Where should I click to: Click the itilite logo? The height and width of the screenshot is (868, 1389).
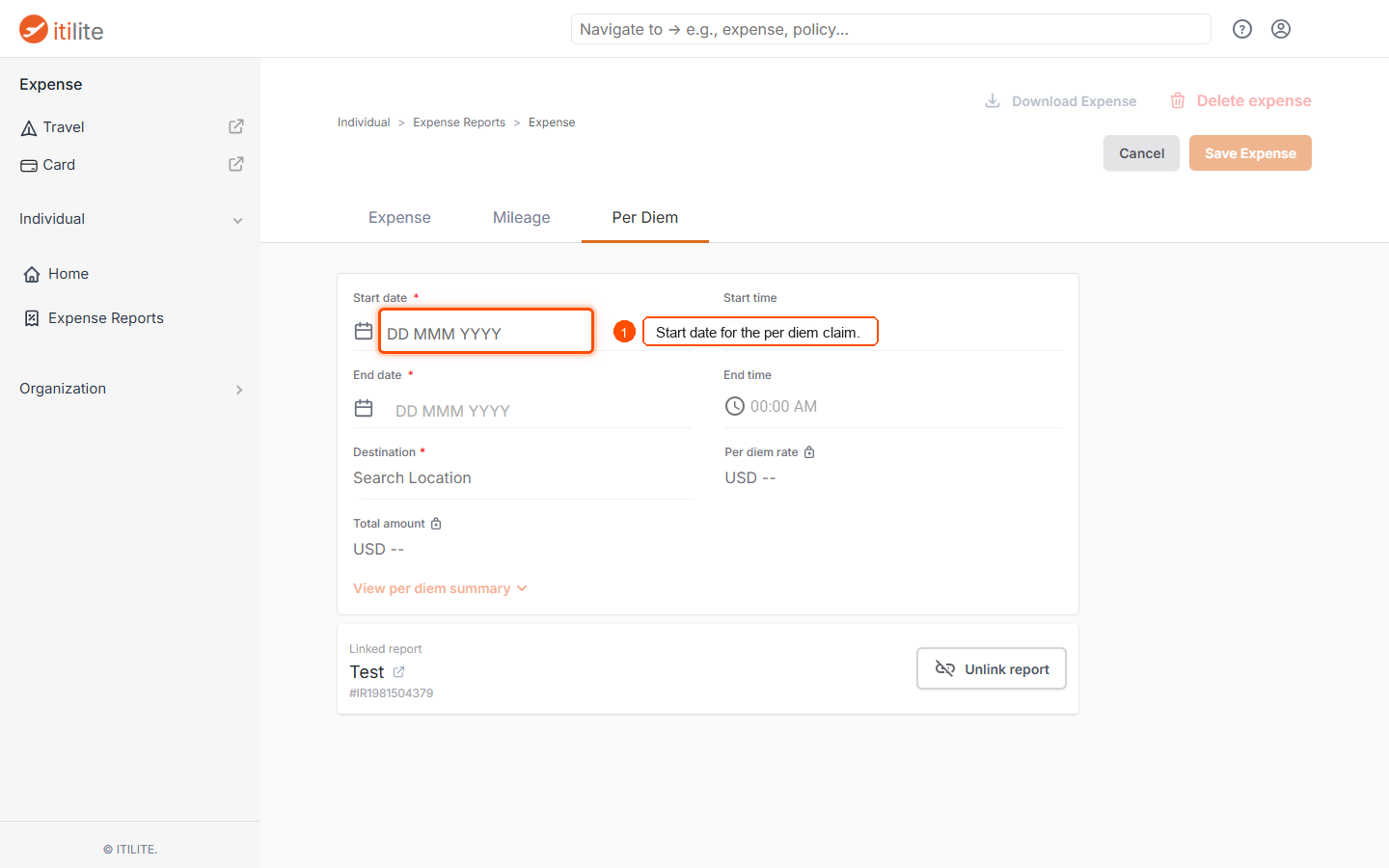(61, 30)
